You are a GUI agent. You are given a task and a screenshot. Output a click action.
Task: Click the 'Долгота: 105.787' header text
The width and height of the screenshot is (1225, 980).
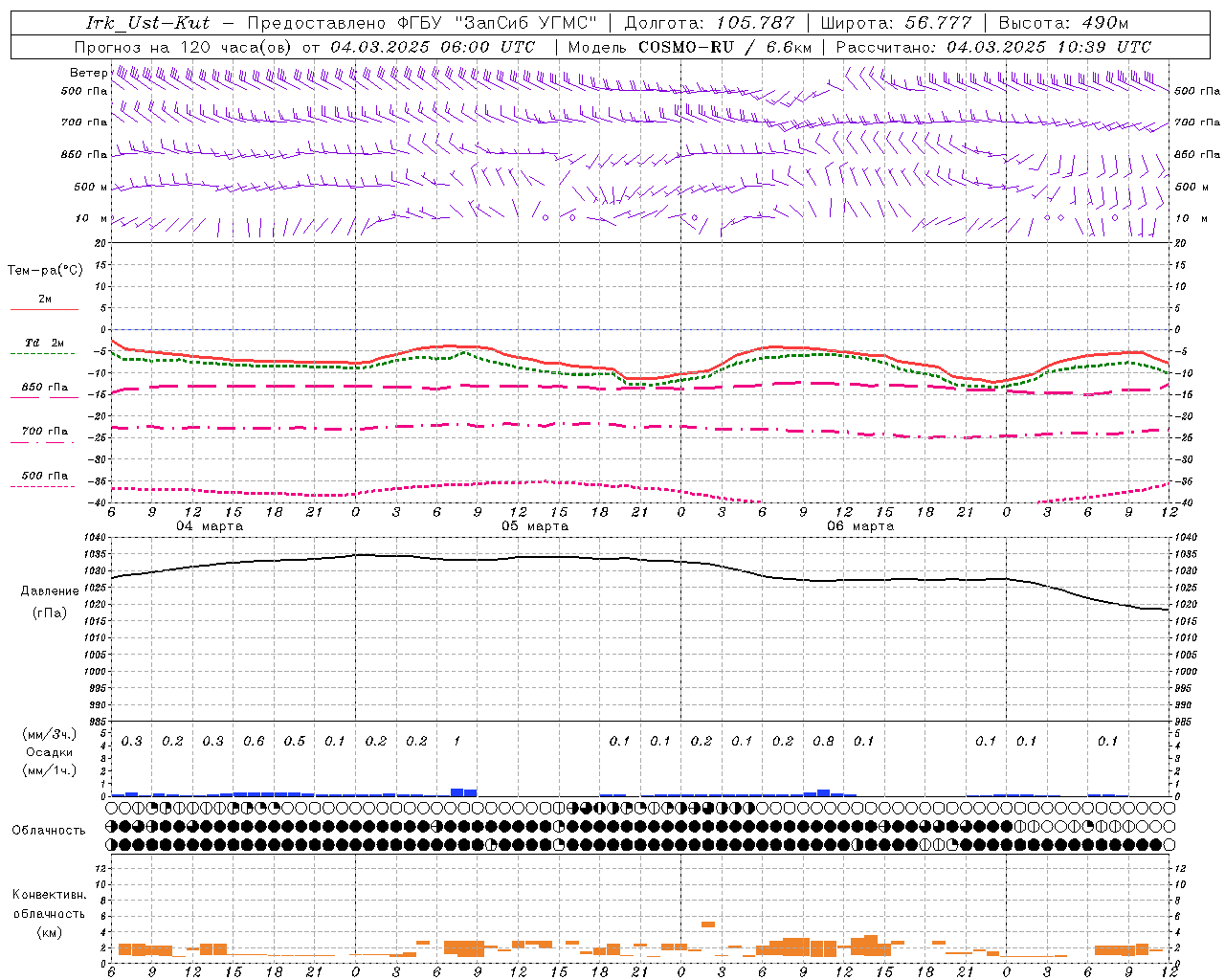(709, 23)
